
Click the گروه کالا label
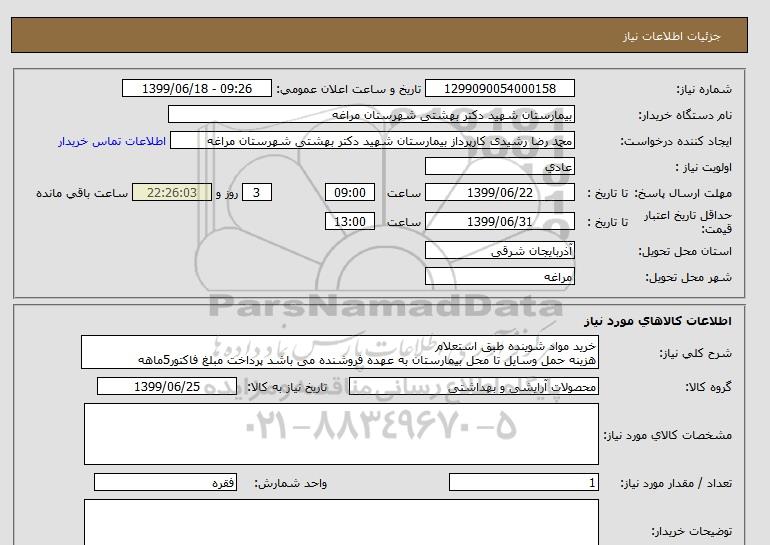click(708, 387)
